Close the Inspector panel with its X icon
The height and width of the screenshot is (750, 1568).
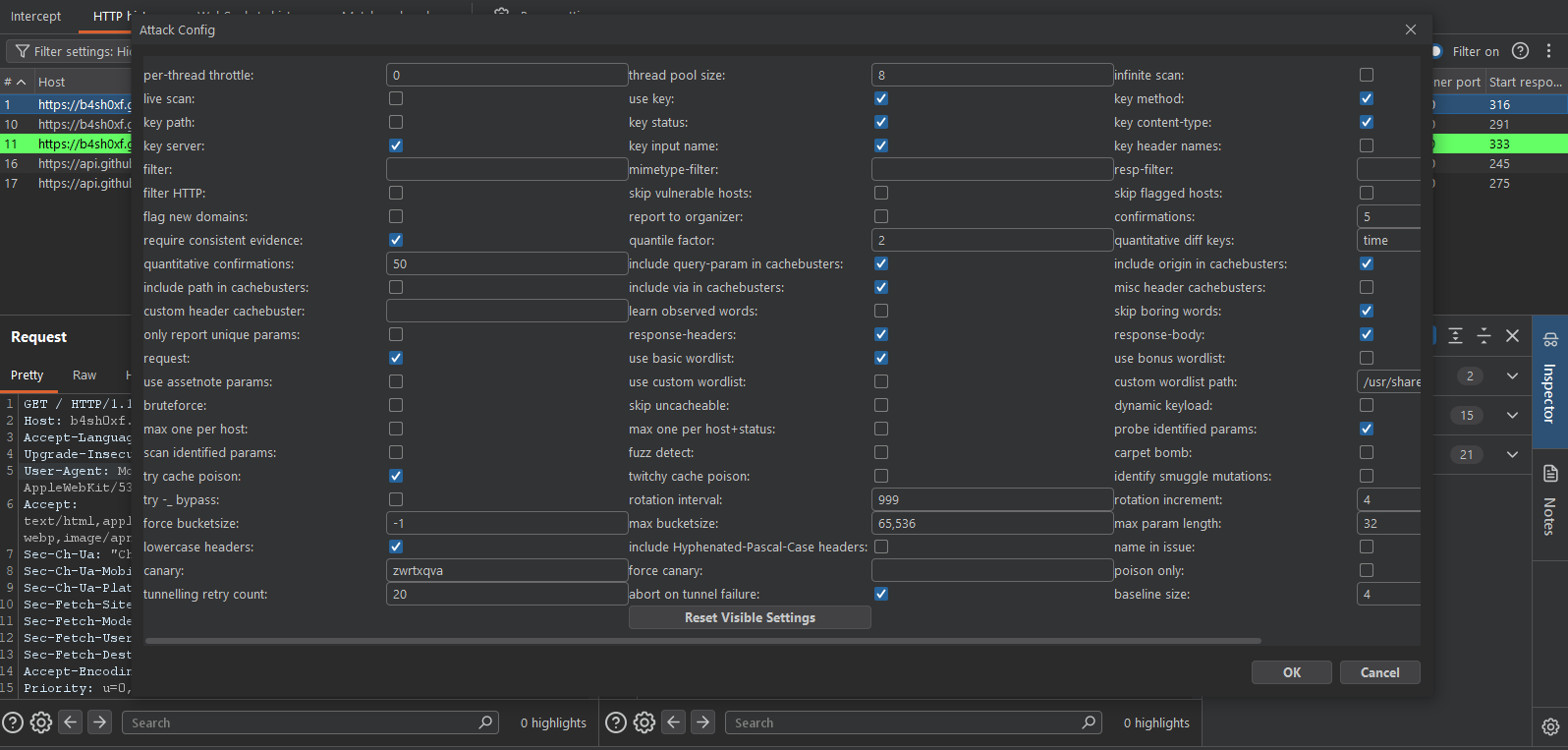[x=1513, y=336]
